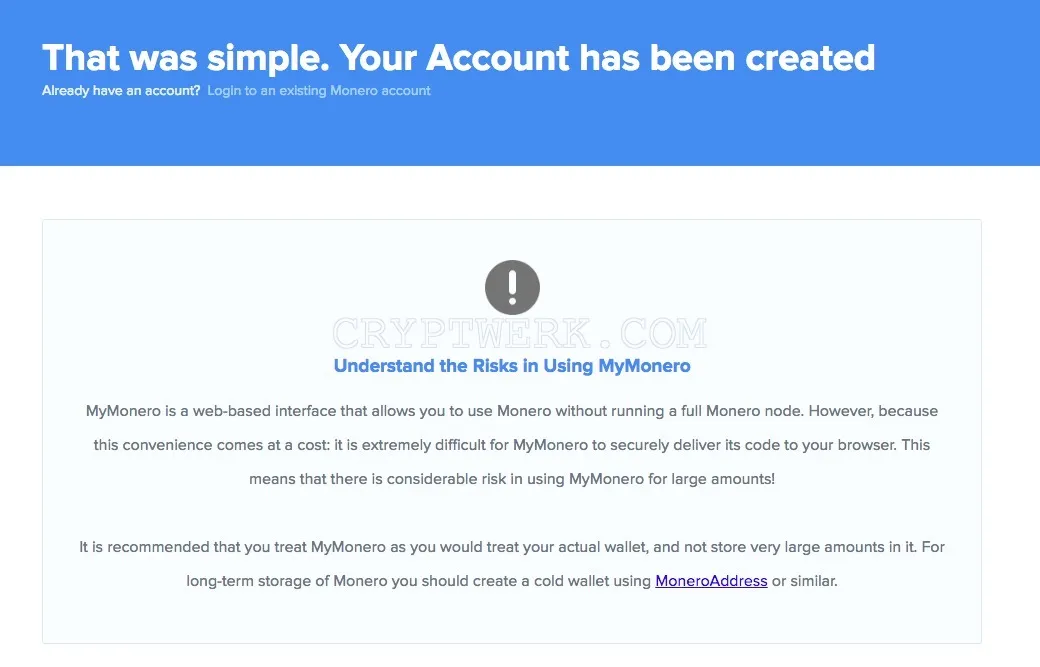Click the 'That was simple.' words in the title

click(x=186, y=58)
